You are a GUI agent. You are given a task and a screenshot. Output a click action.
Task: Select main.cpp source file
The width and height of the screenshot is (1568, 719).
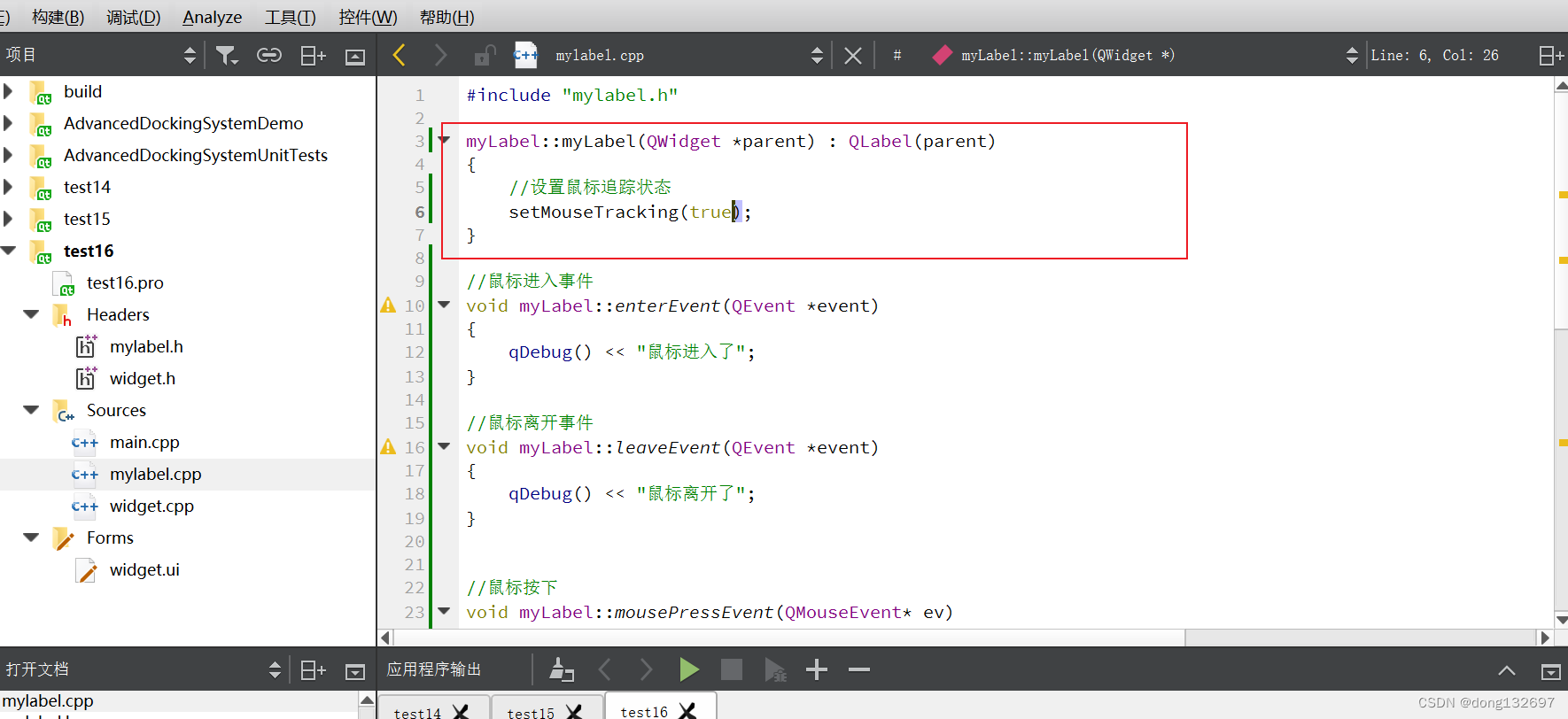pyautogui.click(x=144, y=442)
